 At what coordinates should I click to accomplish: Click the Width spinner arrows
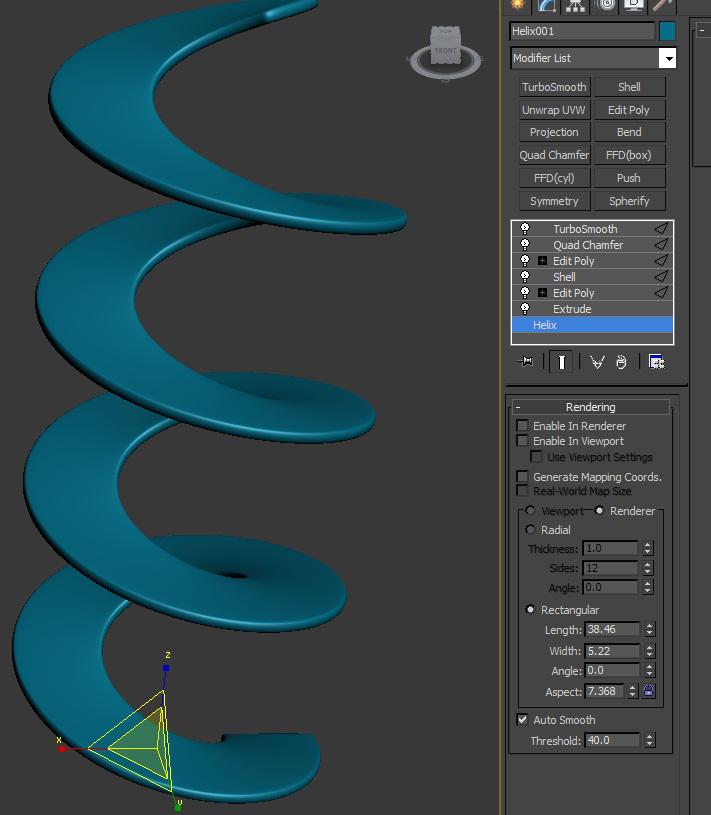tap(649, 651)
